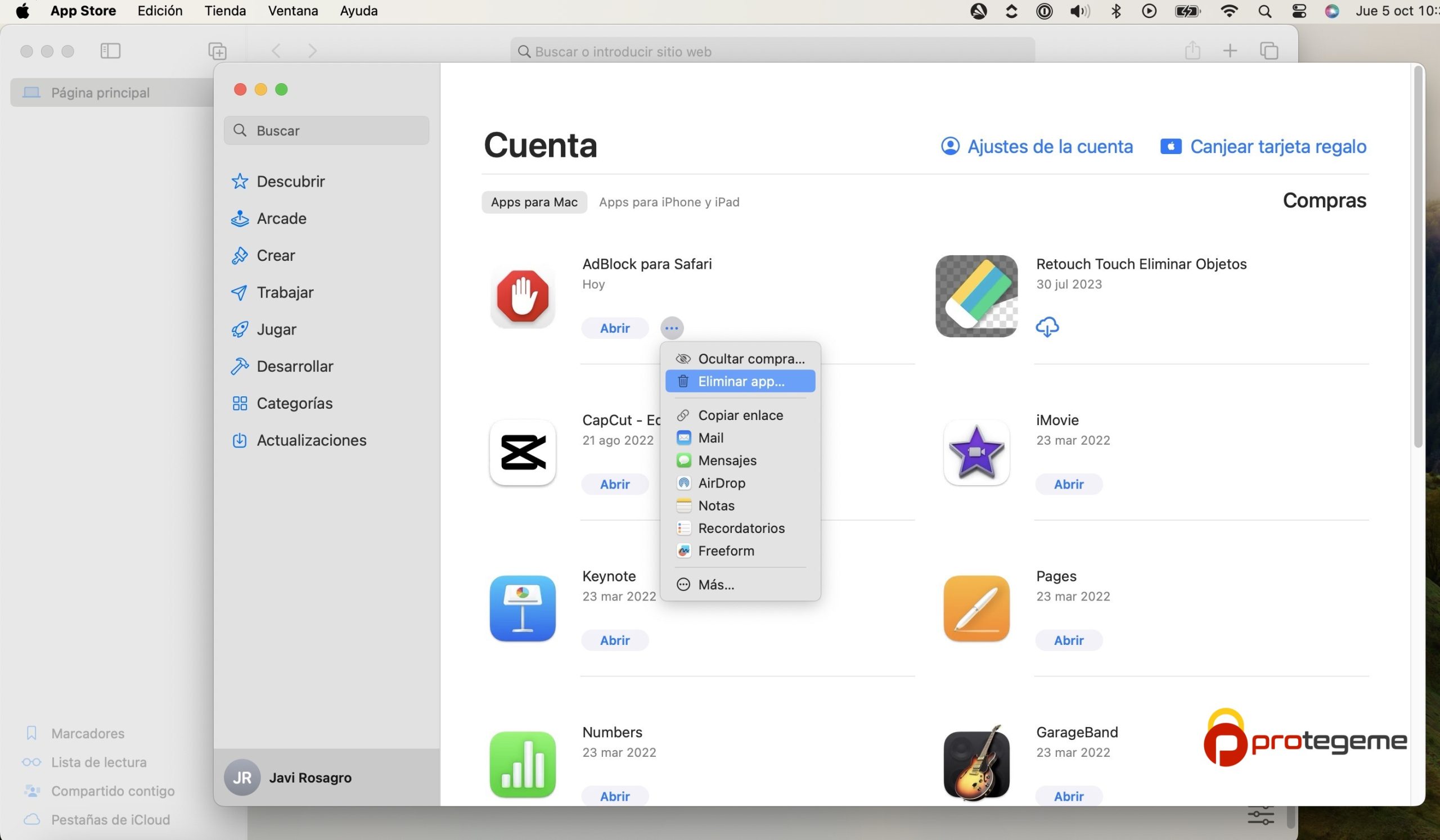
Task: Click Abrir for iMovie
Action: [1069, 484]
